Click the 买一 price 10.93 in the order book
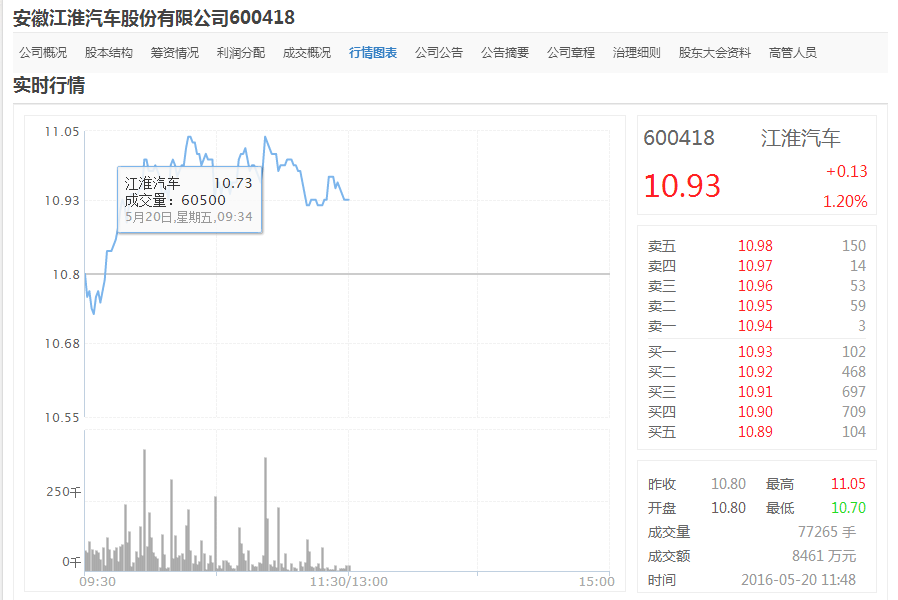The width and height of the screenshot is (898, 600). (755, 352)
